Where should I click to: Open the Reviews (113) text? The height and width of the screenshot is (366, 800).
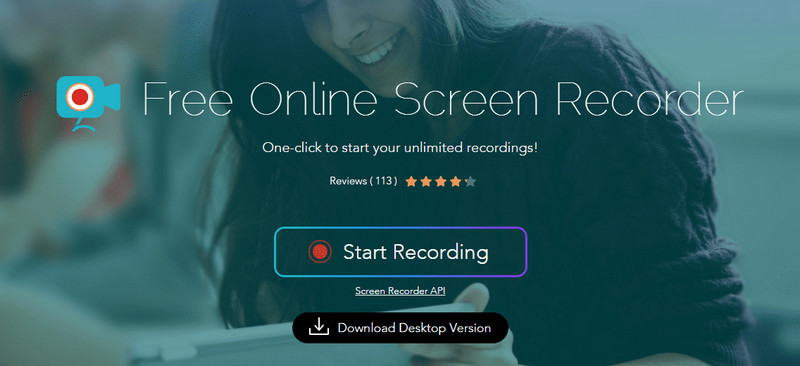pyautogui.click(x=363, y=181)
